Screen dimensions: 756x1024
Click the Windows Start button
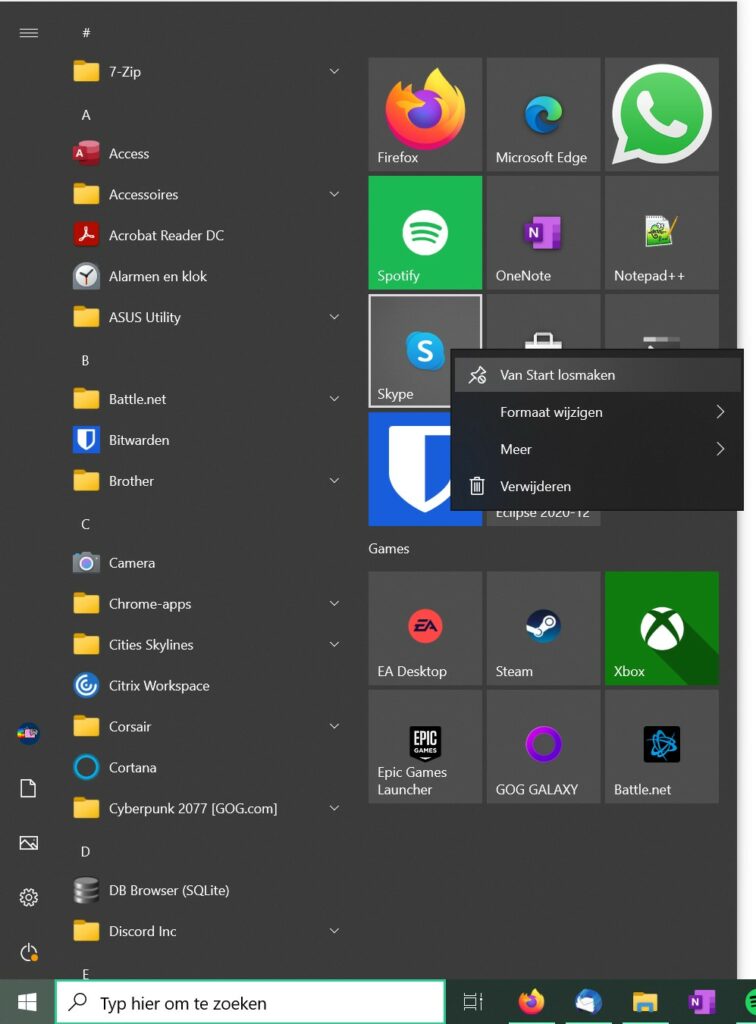[x=27, y=1002]
